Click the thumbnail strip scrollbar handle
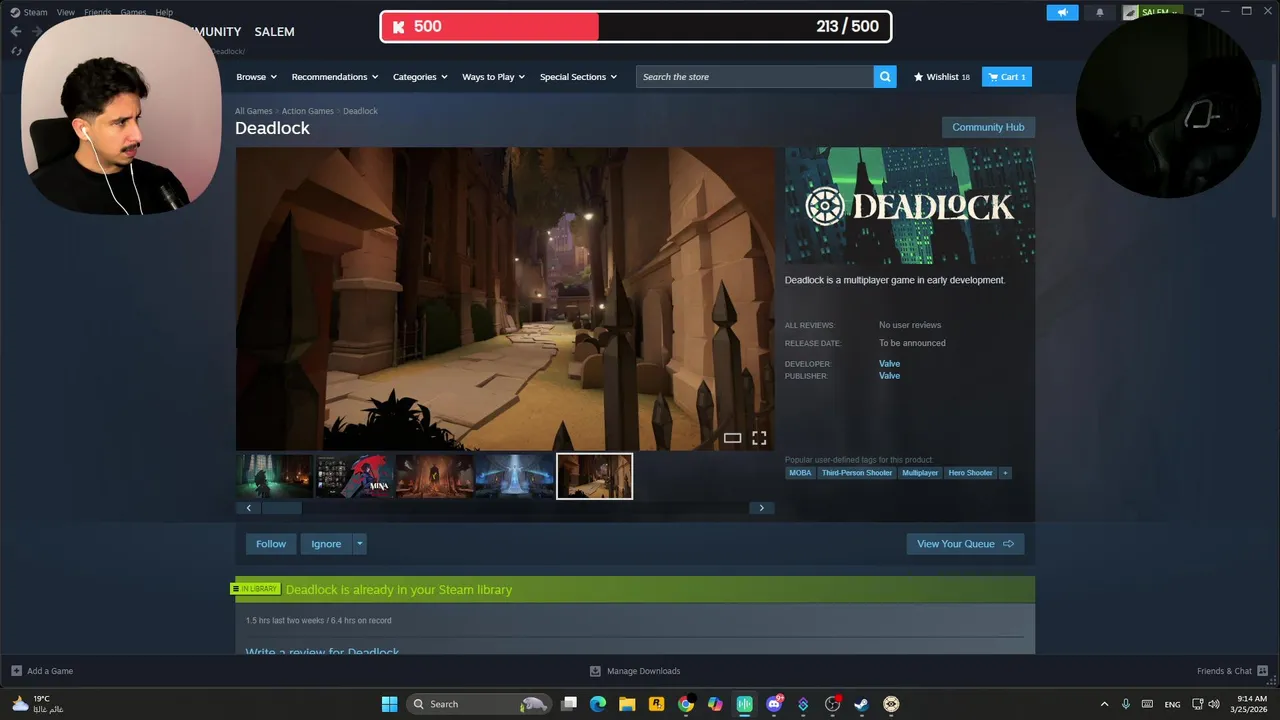Screen dimensions: 1280x720 (281, 508)
